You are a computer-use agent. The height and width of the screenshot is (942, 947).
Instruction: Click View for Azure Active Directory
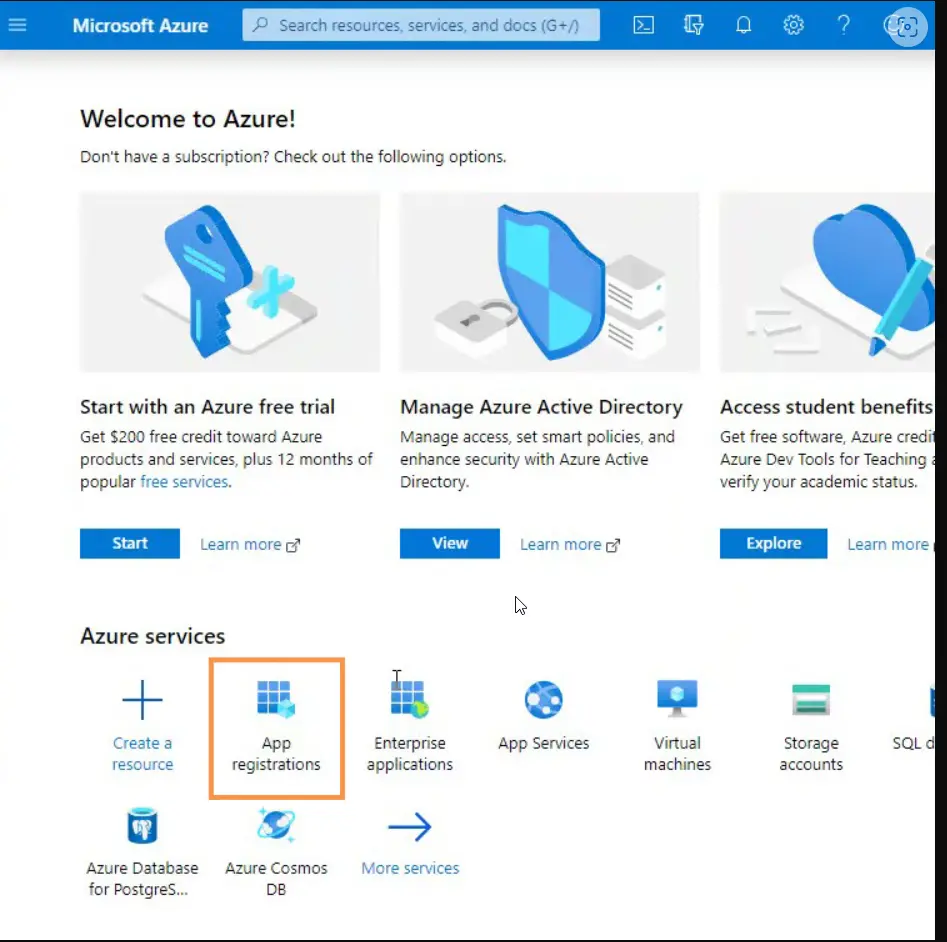[450, 543]
